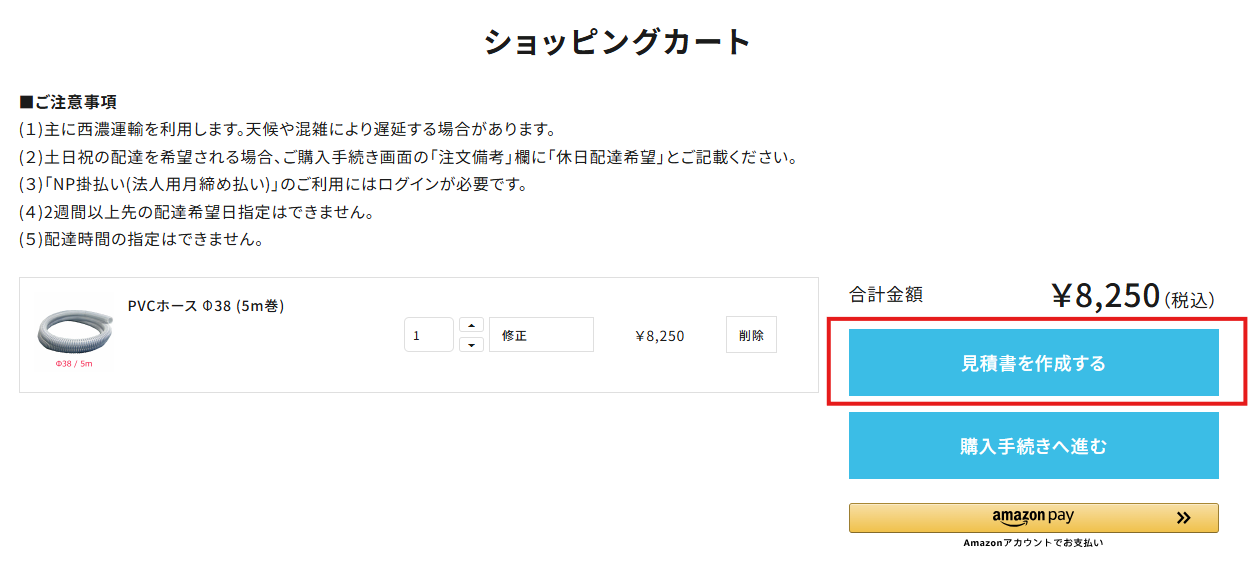Click the double chevron on Amazon Pay
This screenshot has height=571, width=1252.
pos(1184,518)
